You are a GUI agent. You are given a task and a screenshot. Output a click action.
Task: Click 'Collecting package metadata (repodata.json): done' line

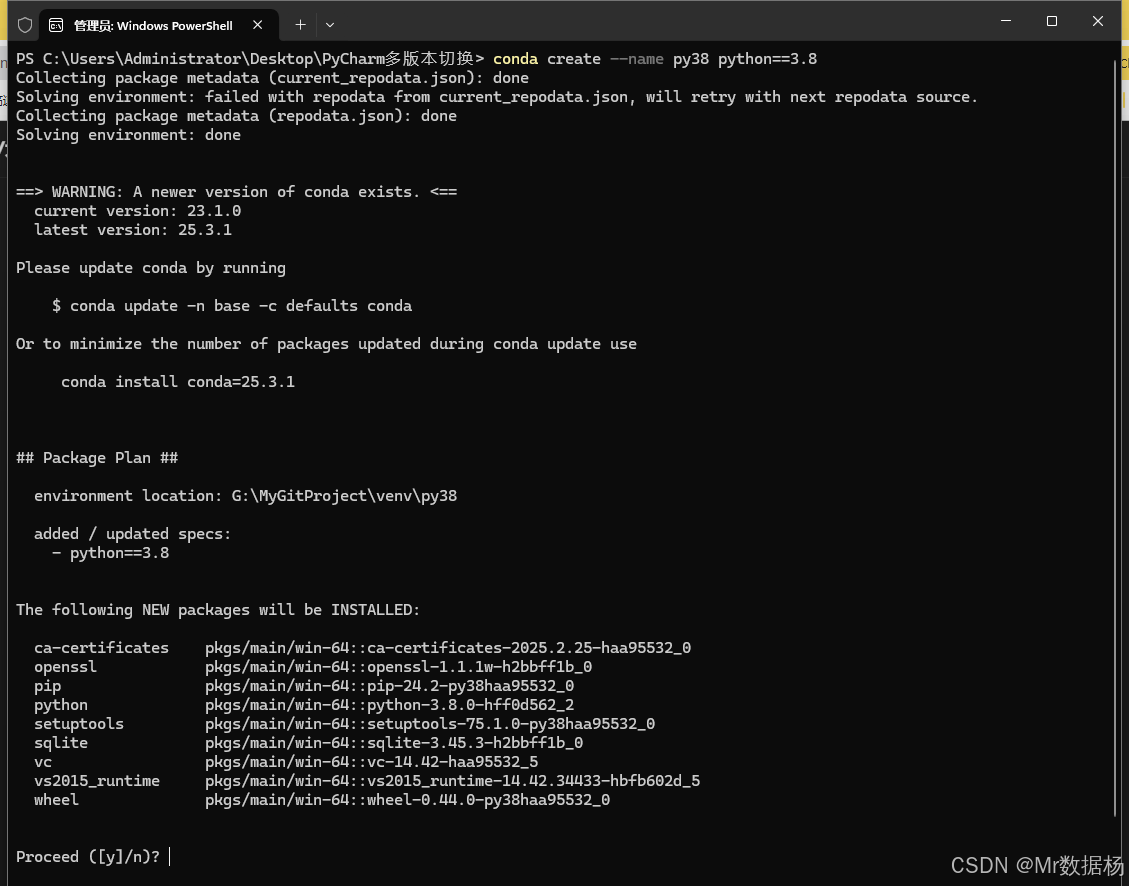(236, 116)
